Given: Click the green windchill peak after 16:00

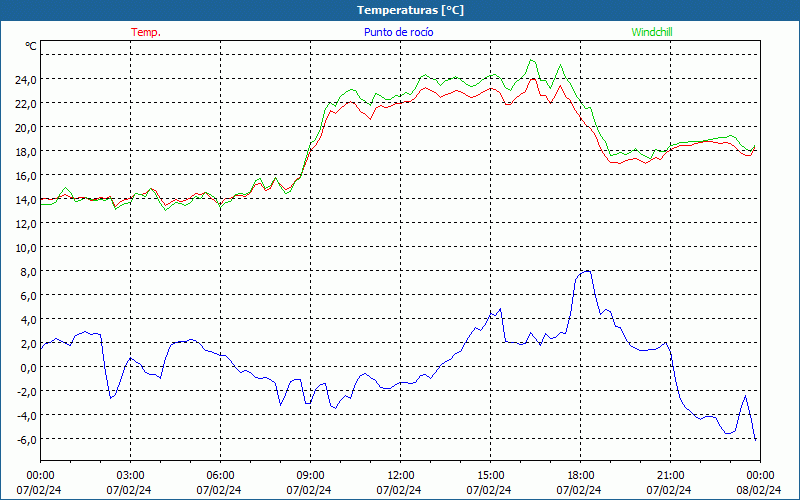Looking at the screenshot, I should click(532, 60).
